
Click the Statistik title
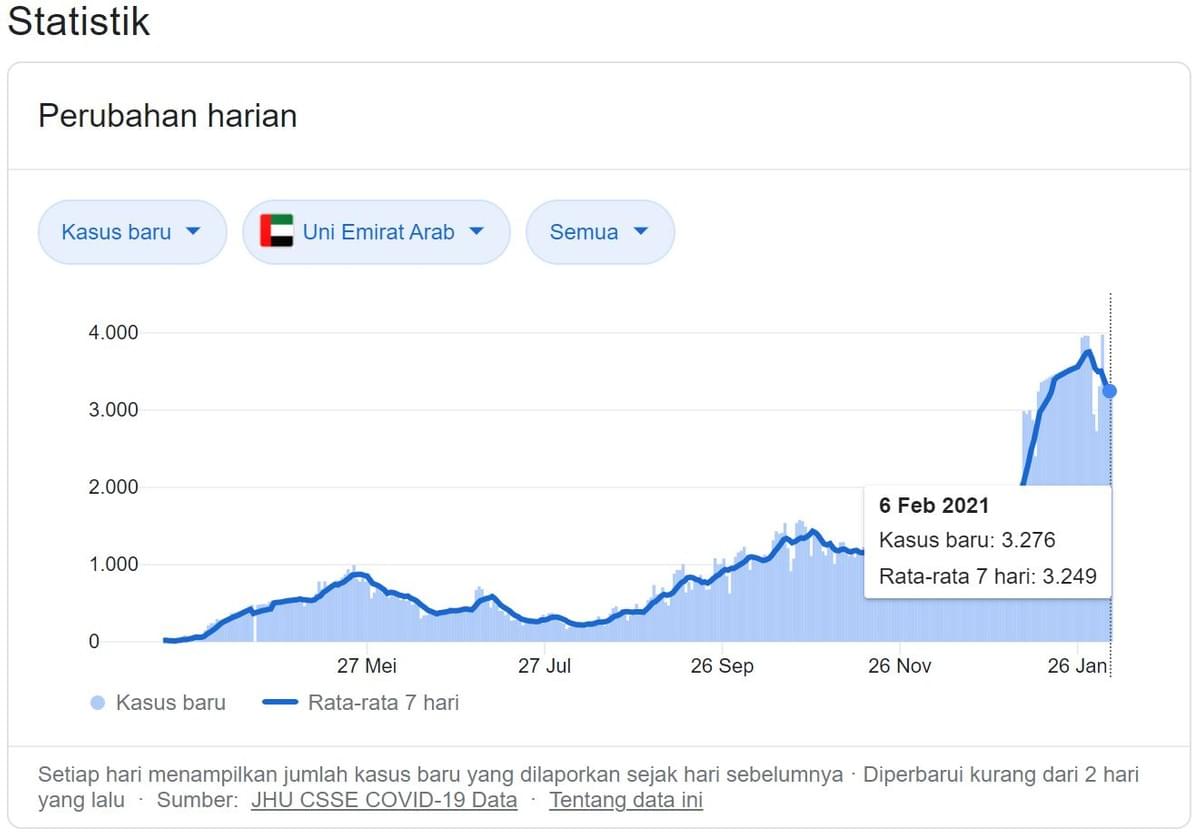click(x=78, y=21)
